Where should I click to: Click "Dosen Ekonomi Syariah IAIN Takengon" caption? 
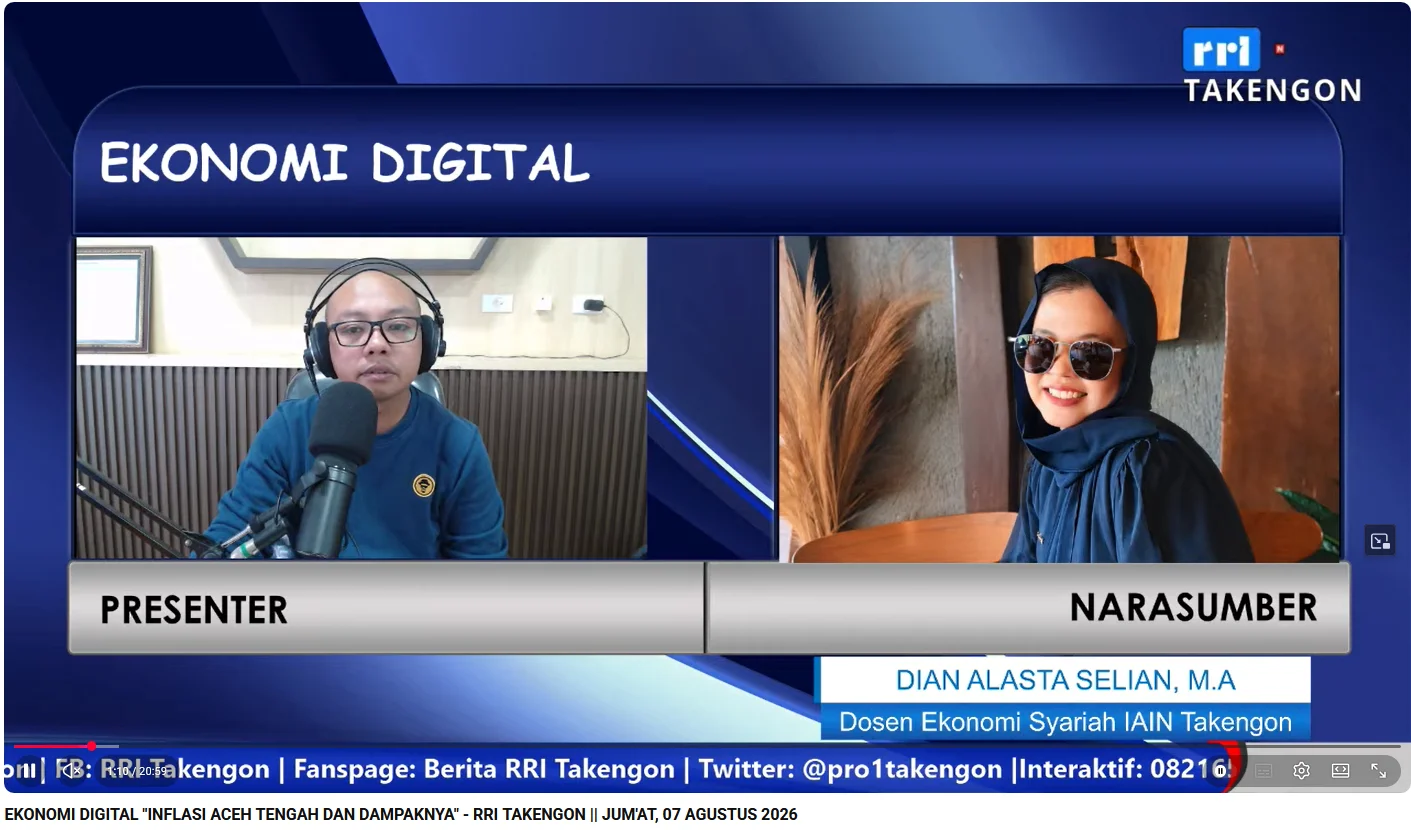tap(1066, 721)
